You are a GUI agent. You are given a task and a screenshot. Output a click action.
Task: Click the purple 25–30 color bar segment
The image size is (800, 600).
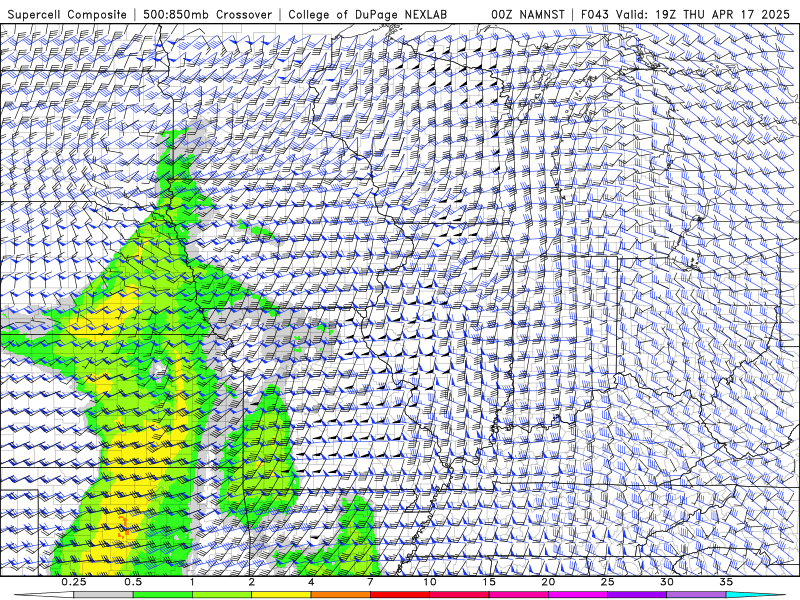click(x=637, y=595)
